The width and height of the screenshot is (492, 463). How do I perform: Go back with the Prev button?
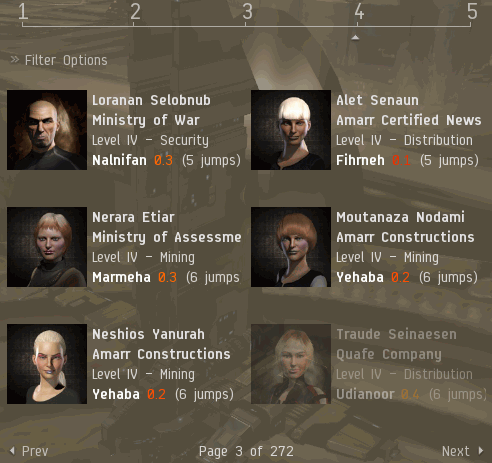(35, 451)
